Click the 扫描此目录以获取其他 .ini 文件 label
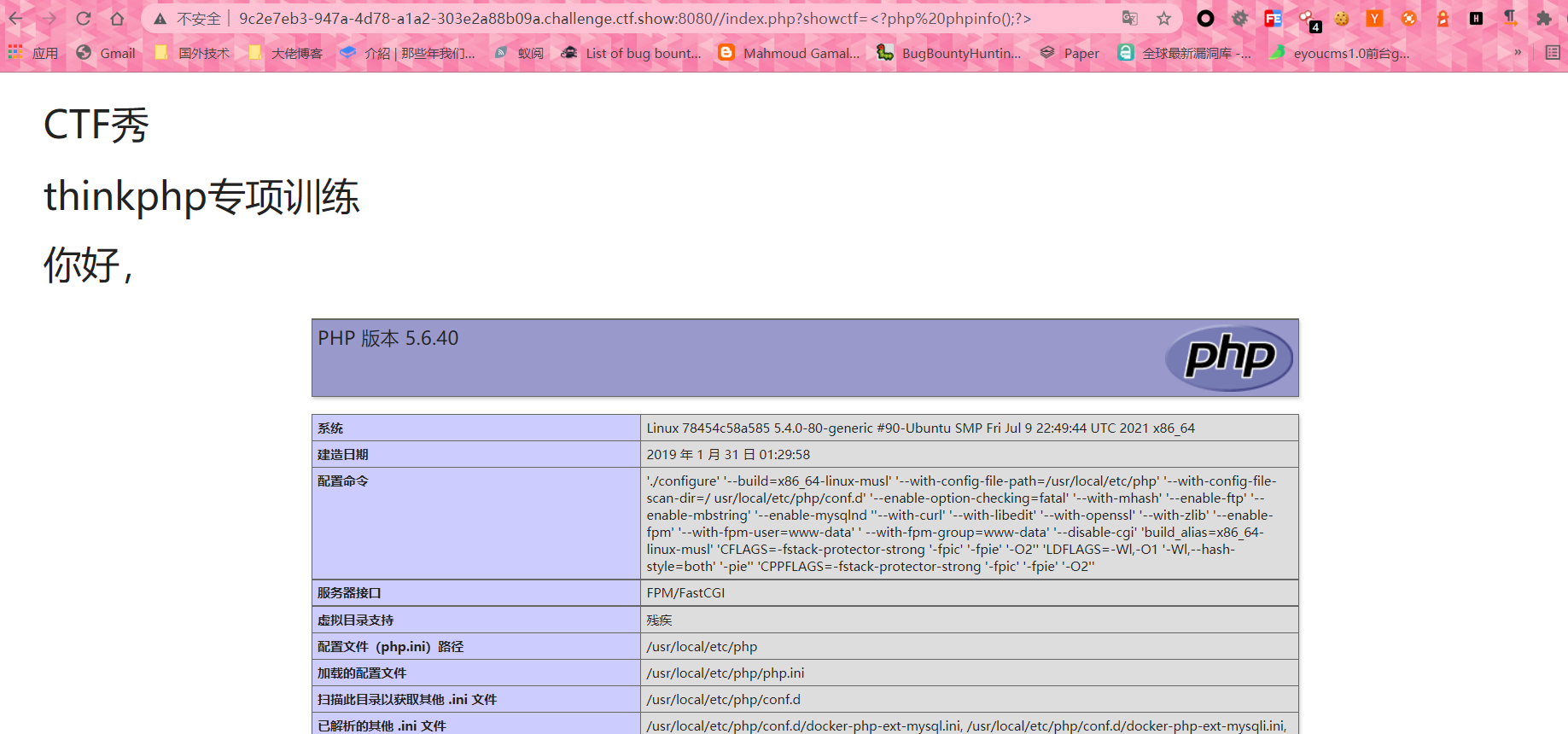Viewport: 1568px width, 734px height. click(407, 700)
